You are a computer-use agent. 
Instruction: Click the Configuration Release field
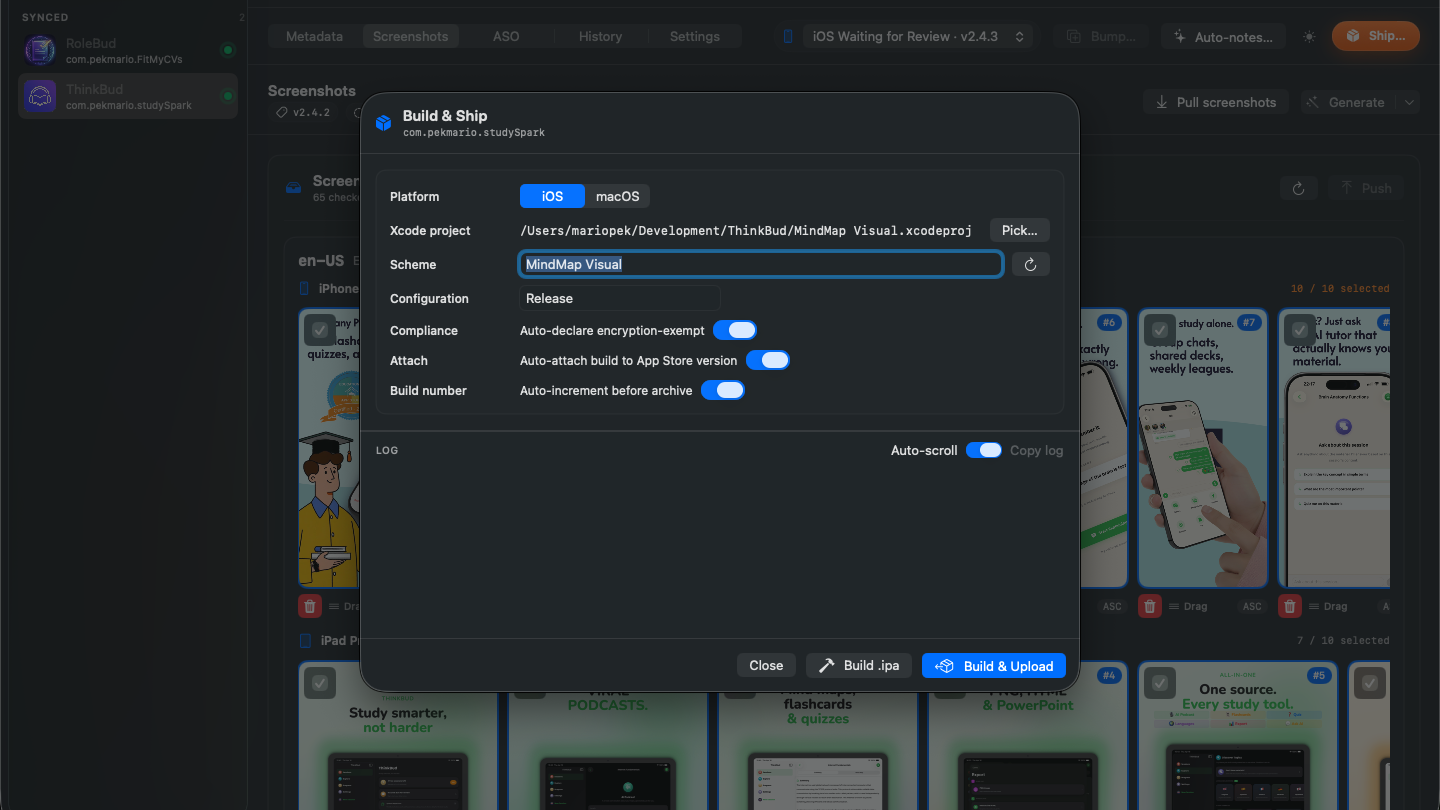(x=620, y=298)
